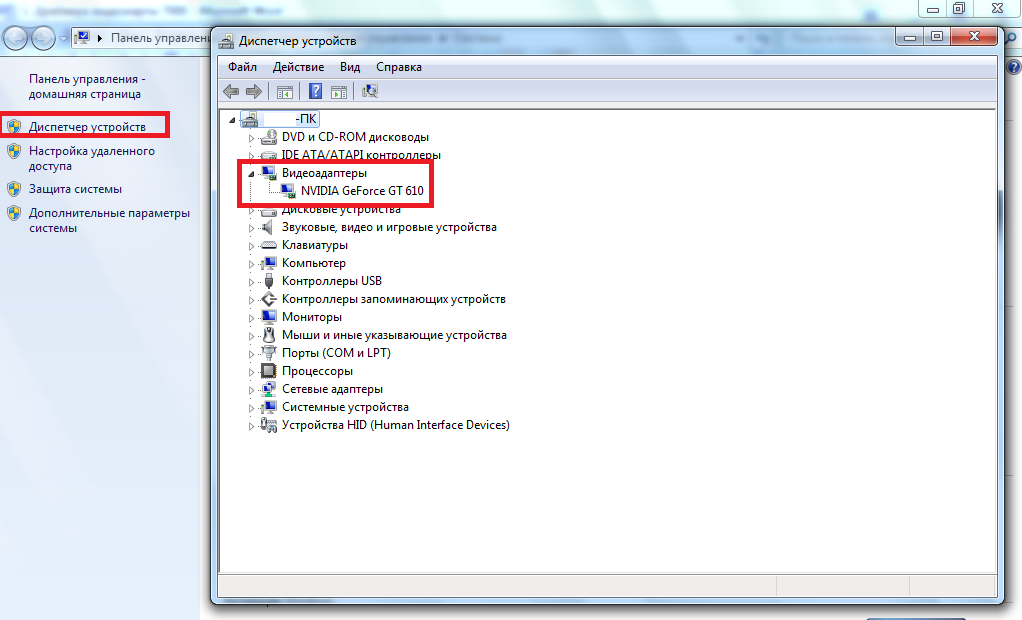Open the blue Help question-mark toolbar icon
The image size is (1022, 620).
pos(315,91)
